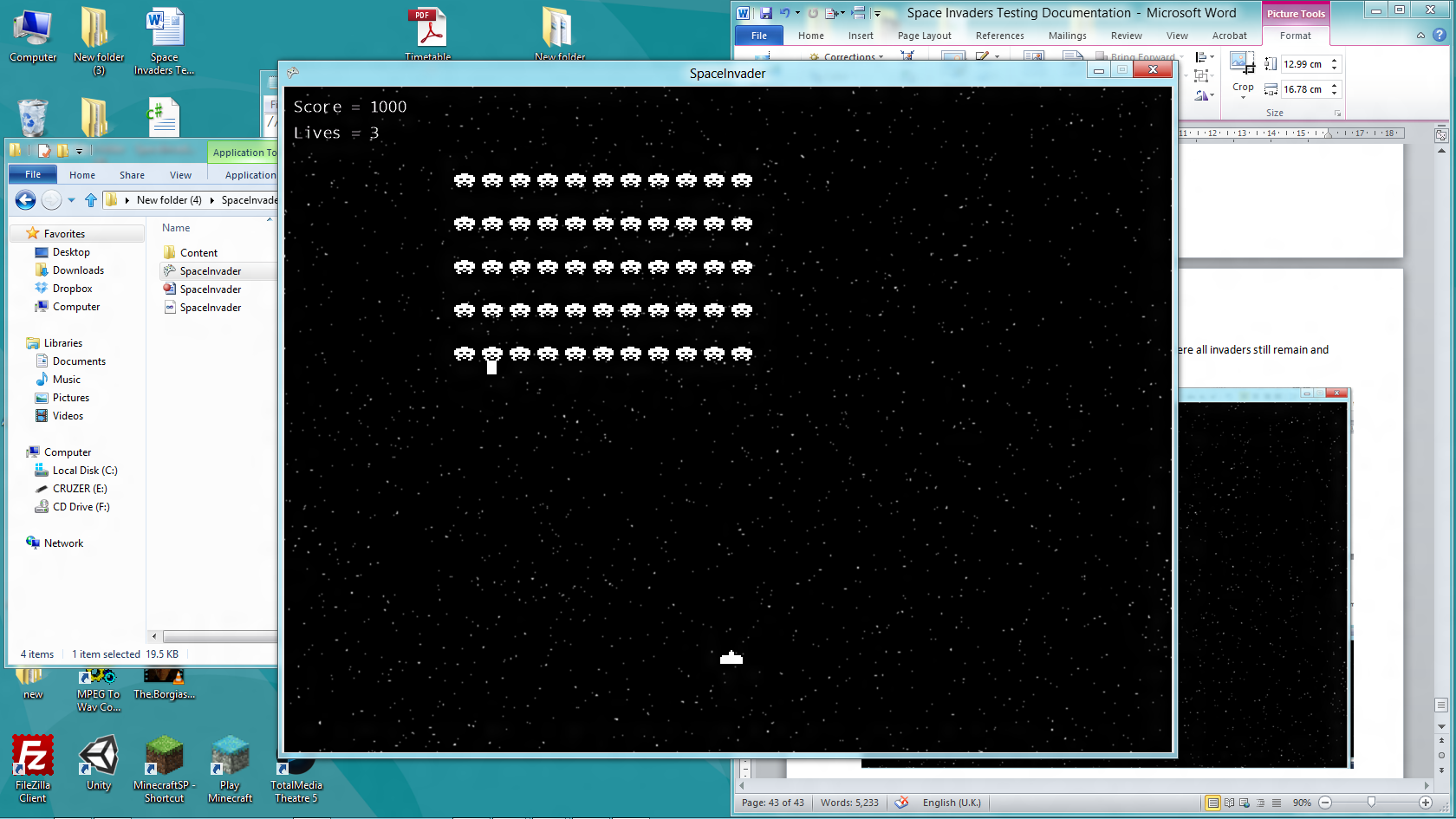Click Page: 43 of 43 in status bar

pyautogui.click(x=773, y=803)
